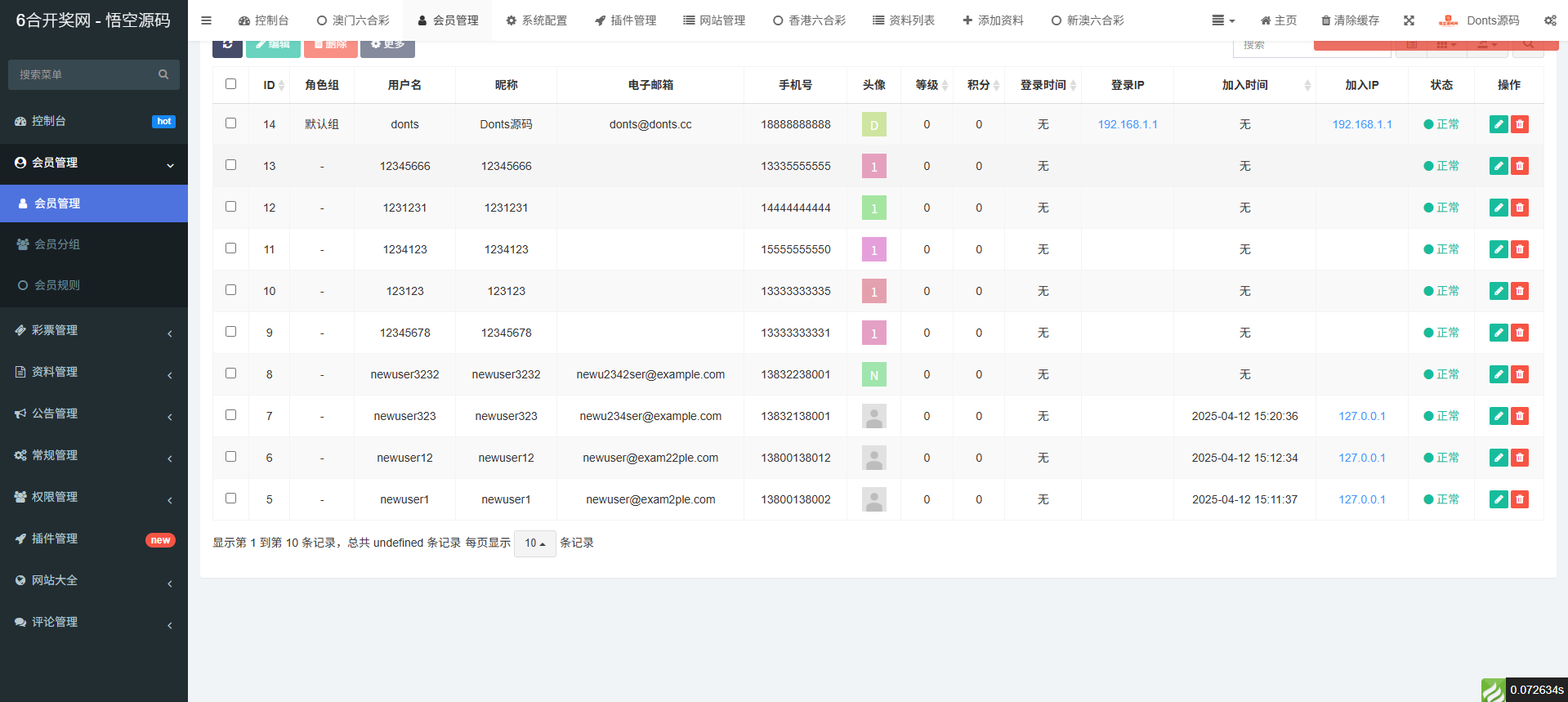Click the hamburger menu toggle icon
Screen dimensions: 1568x702
[x=206, y=20]
